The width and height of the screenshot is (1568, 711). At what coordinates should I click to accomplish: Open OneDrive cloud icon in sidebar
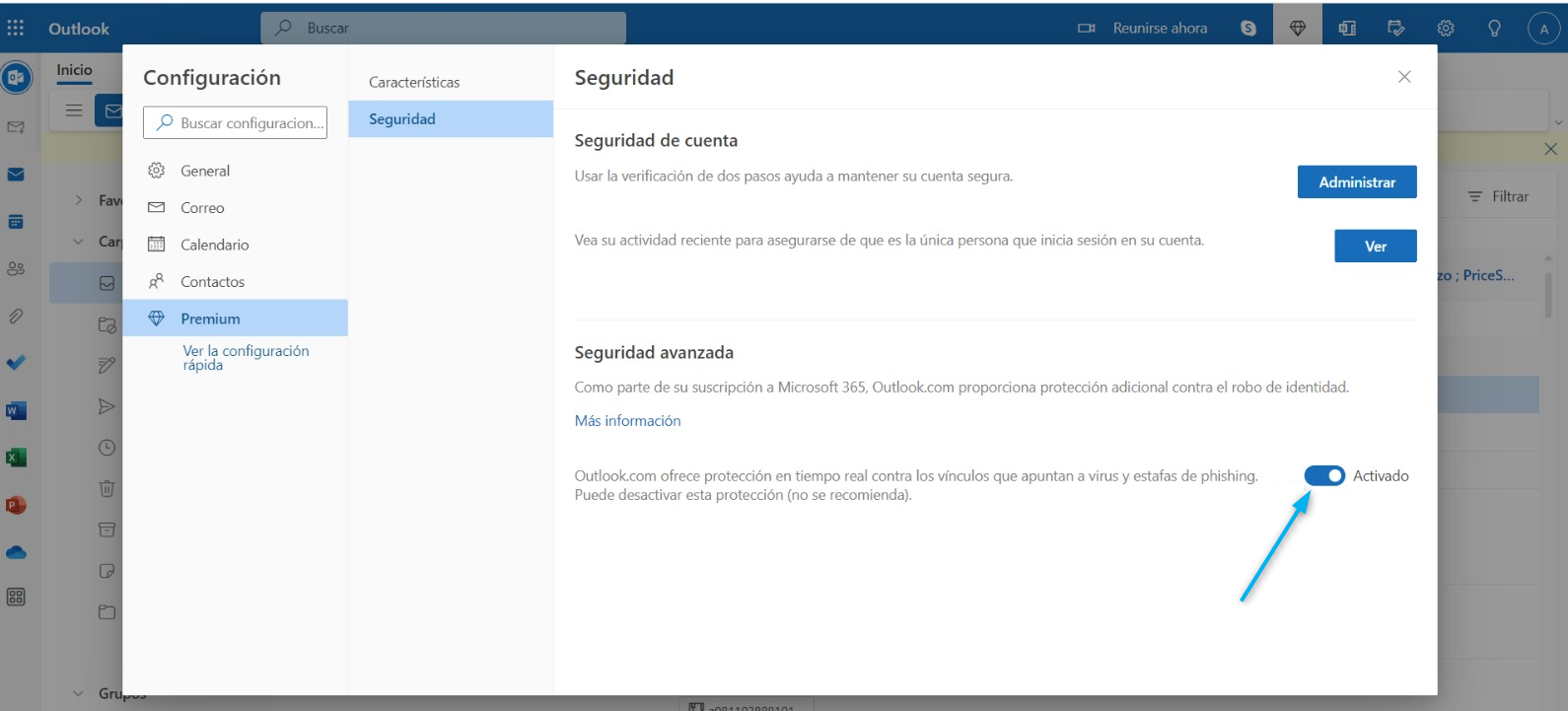(x=16, y=552)
